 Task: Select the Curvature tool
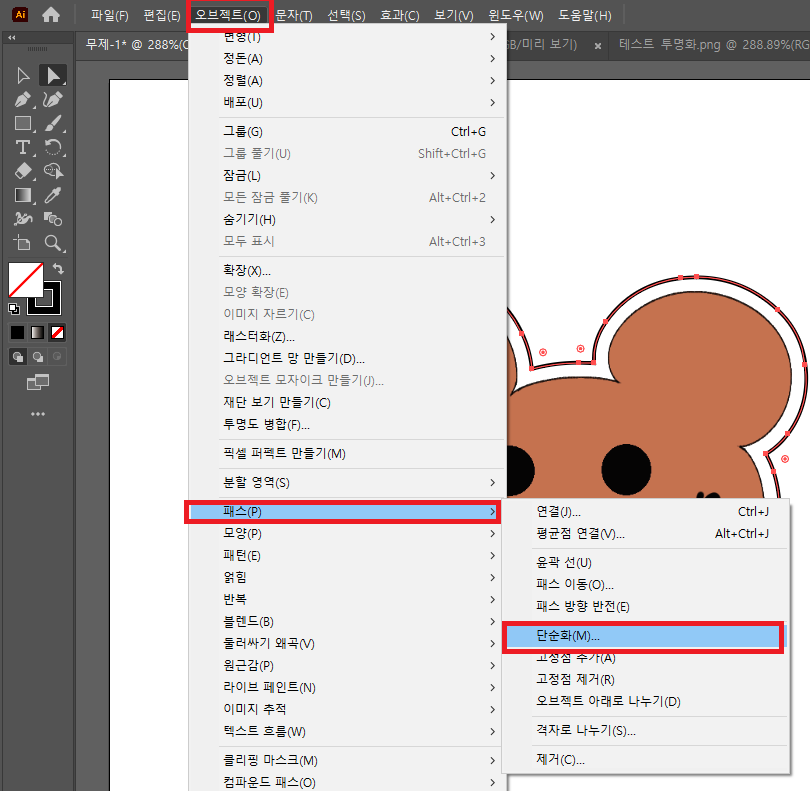click(53, 99)
